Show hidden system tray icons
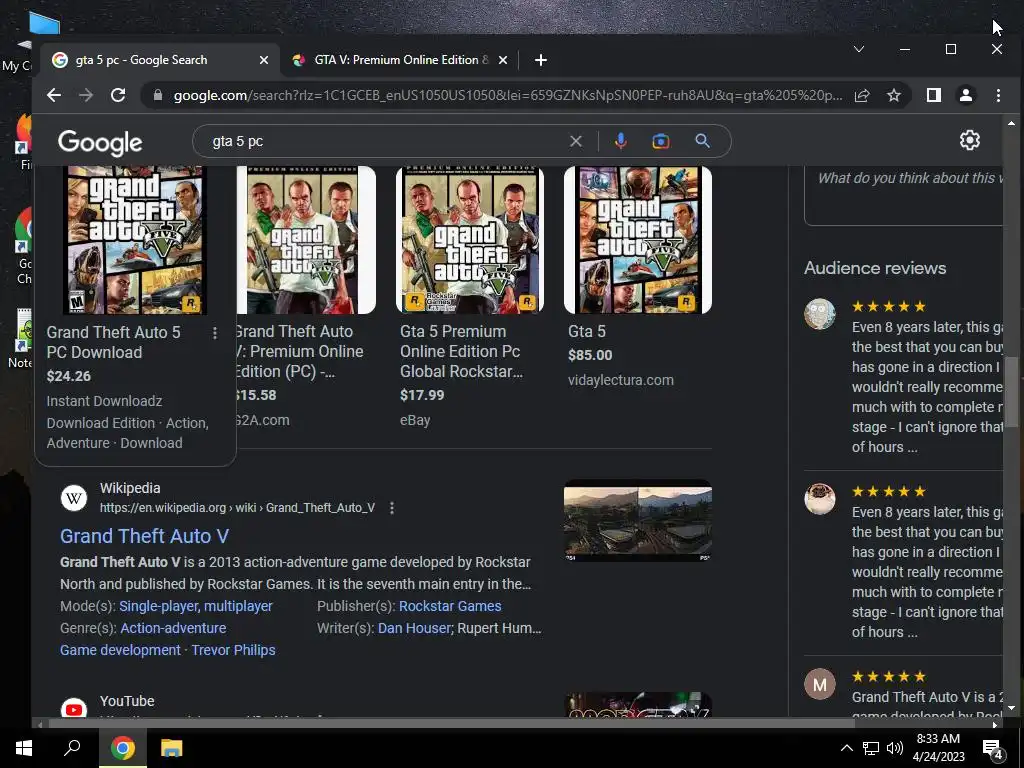1024x768 pixels. click(x=846, y=748)
